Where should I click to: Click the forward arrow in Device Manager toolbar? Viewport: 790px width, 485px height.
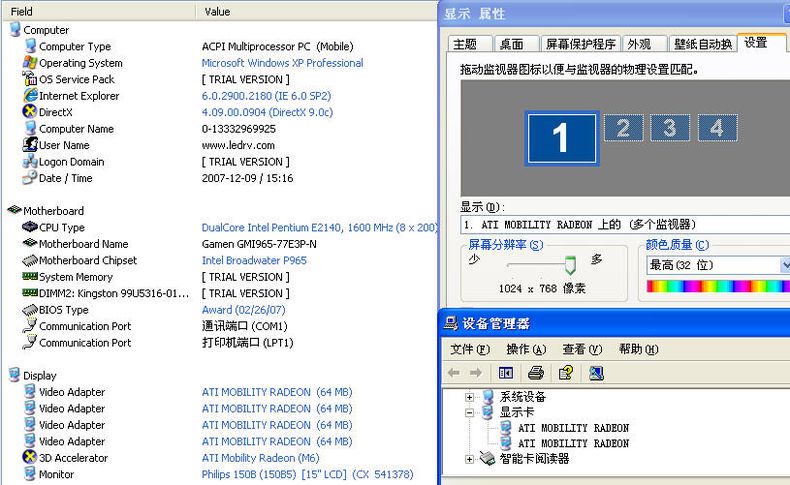click(x=476, y=373)
